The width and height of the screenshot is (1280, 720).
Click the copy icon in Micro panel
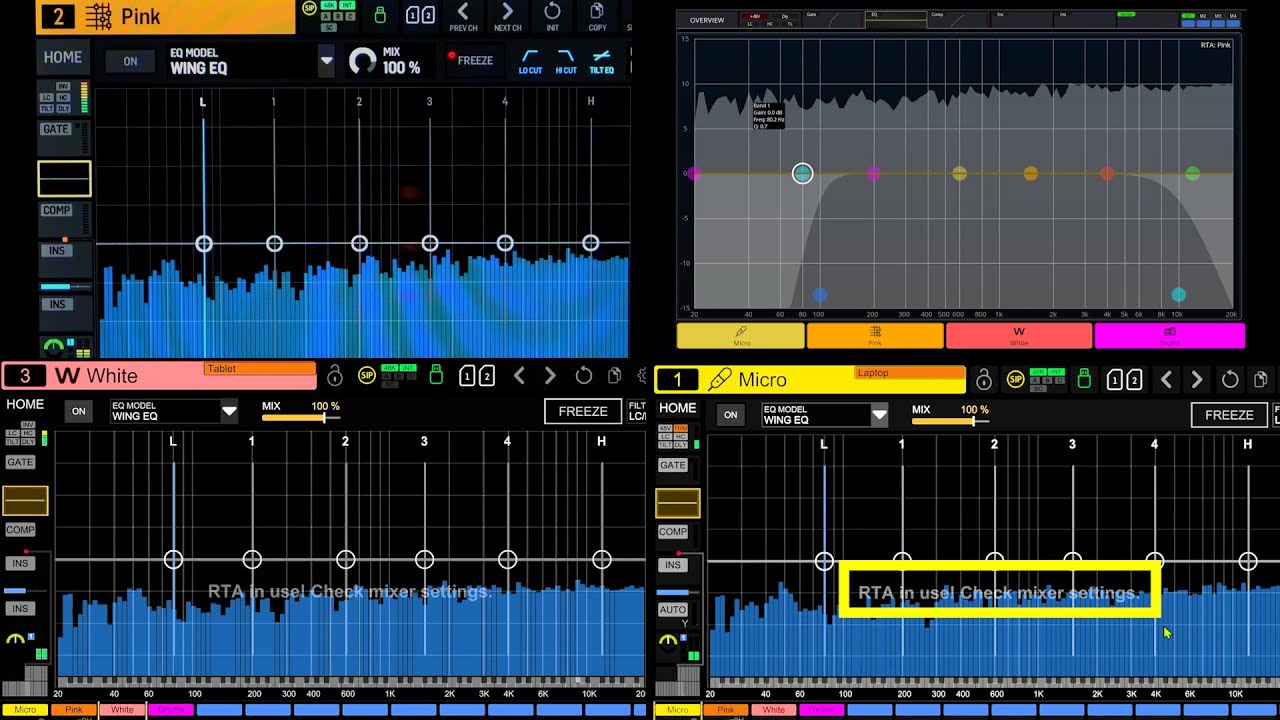1261,380
